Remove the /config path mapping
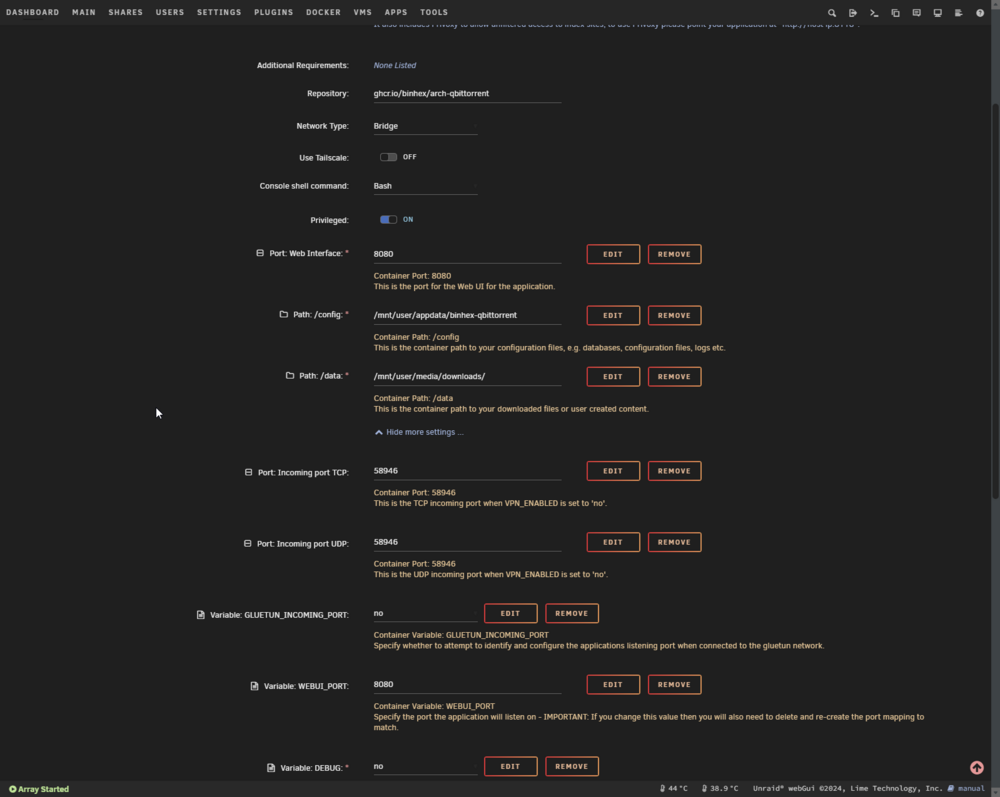Viewport: 1000px width, 797px height. tap(674, 315)
